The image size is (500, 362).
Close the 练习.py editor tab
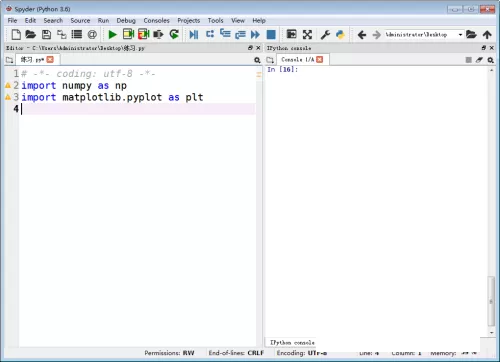click(x=50, y=59)
